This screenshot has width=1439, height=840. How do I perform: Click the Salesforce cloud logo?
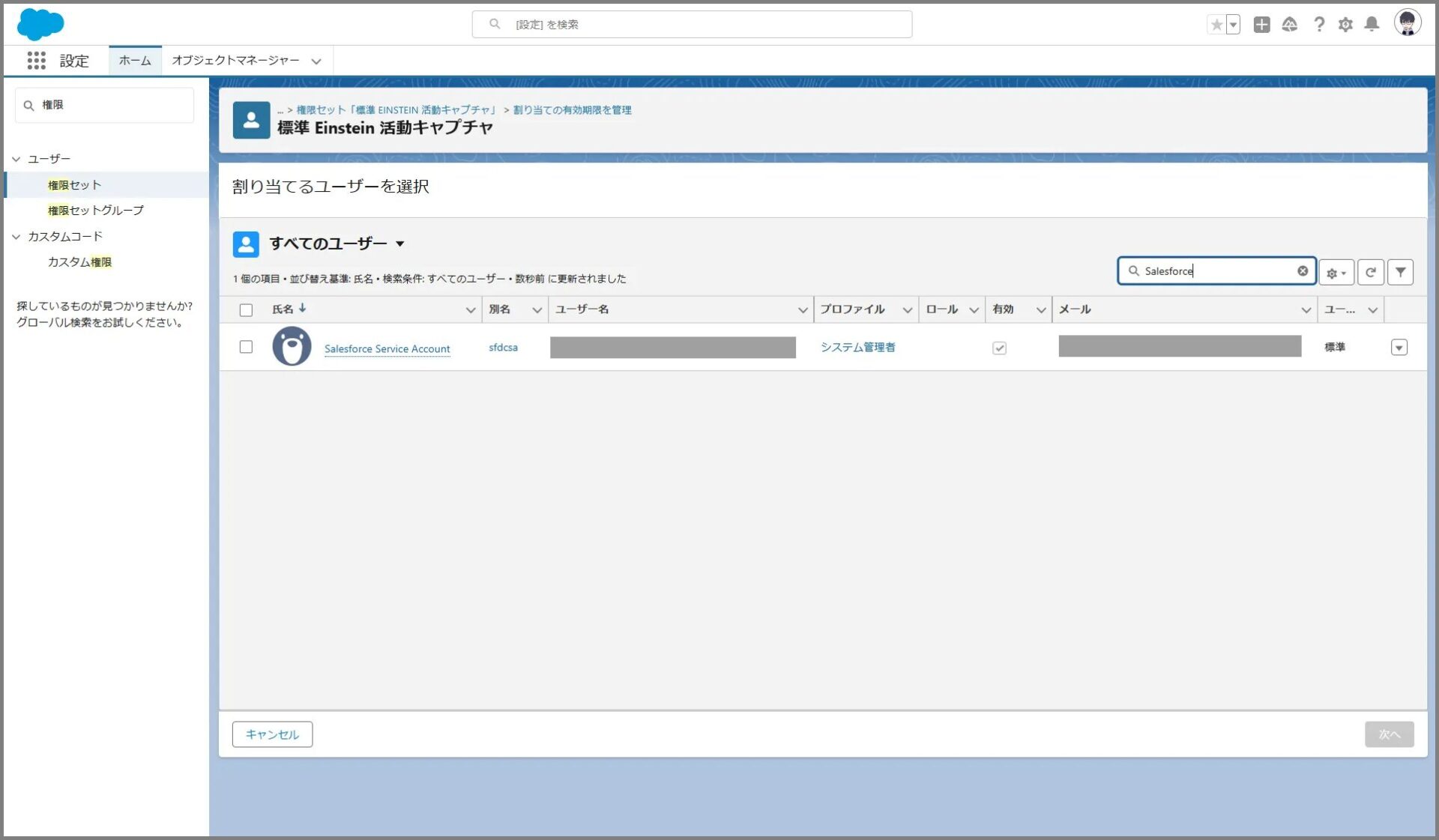coord(40,24)
